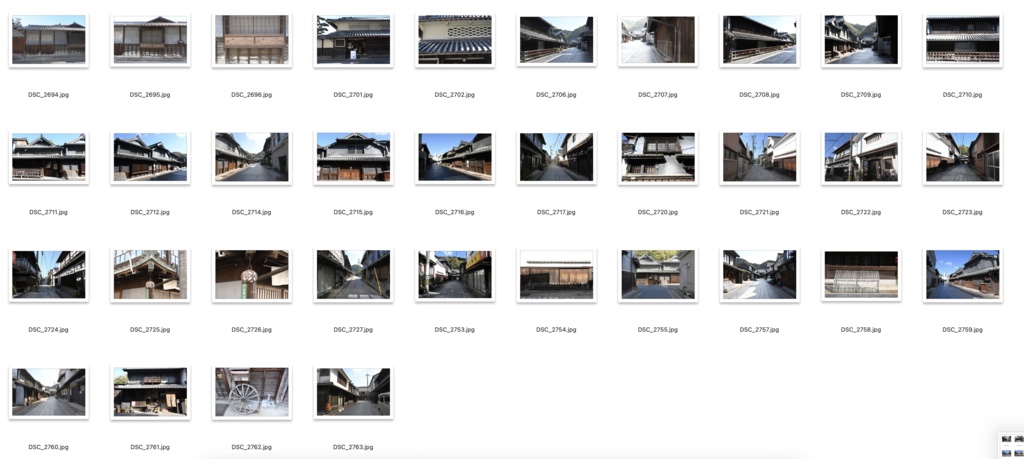Click the file name DSC_2694.jpg
This screenshot has height=459, width=1024.
click(48, 95)
